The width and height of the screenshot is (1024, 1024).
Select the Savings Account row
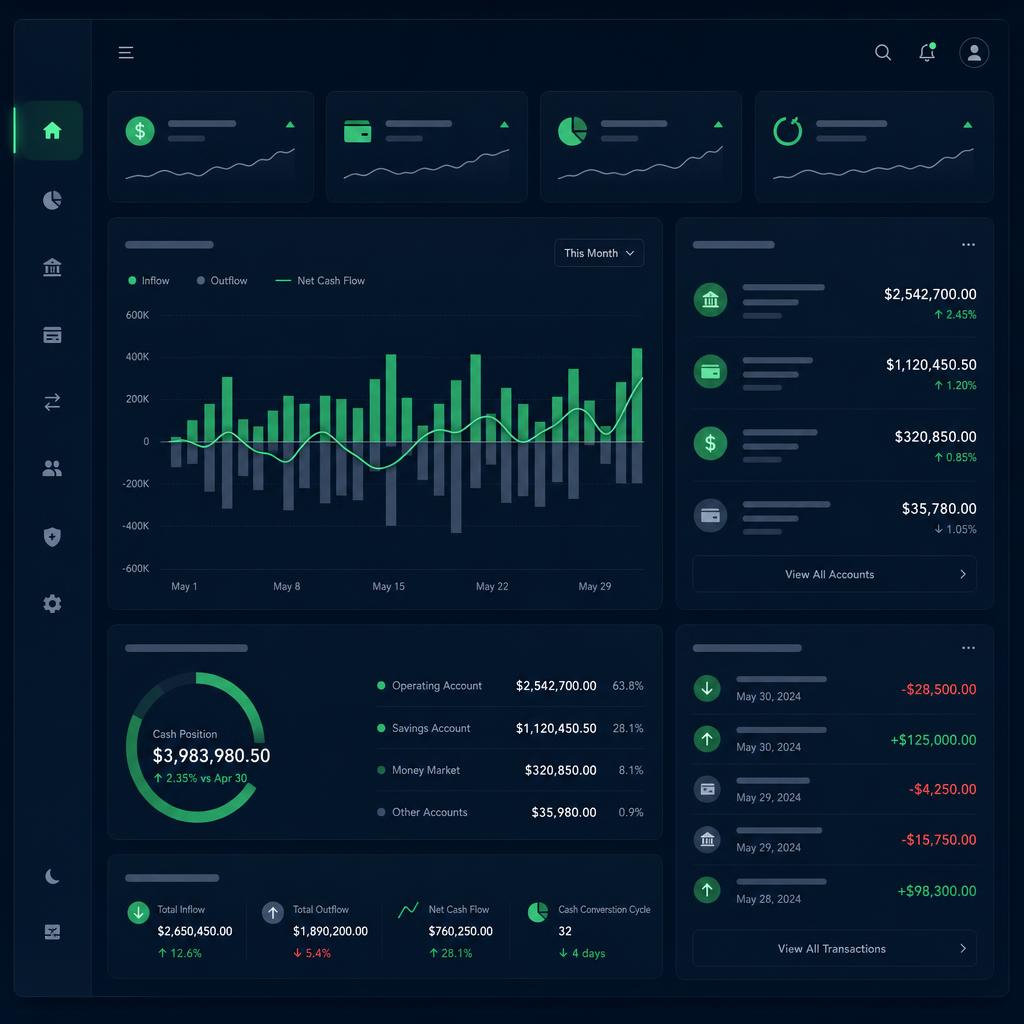coord(510,728)
